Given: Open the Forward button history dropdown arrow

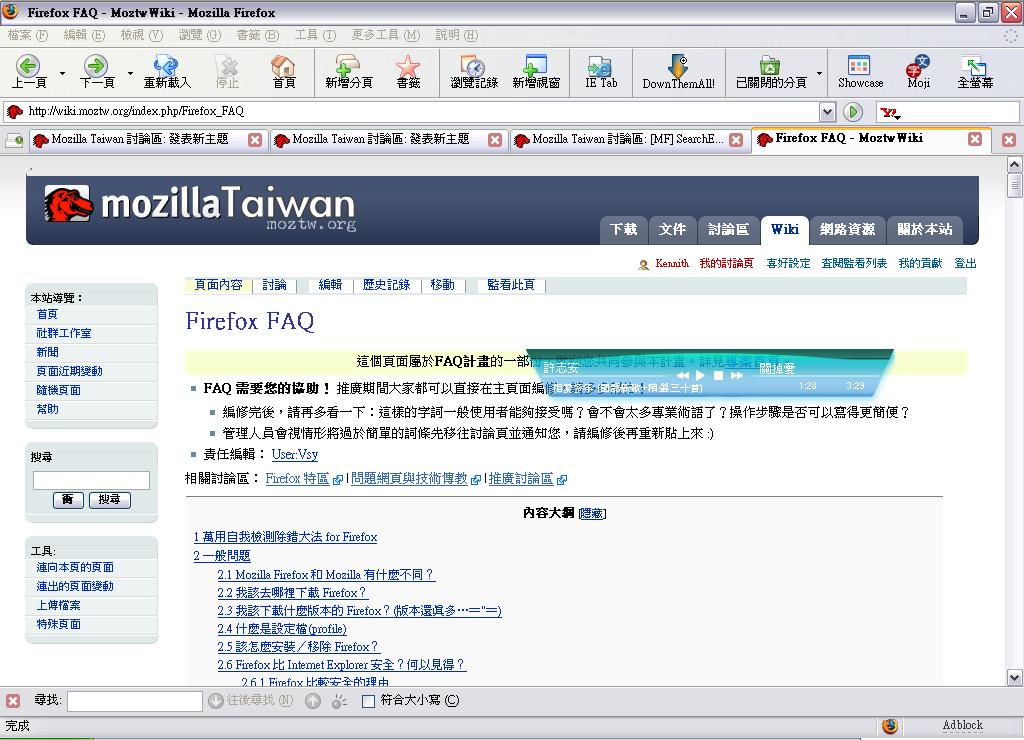Looking at the screenshot, I should (x=130, y=73).
